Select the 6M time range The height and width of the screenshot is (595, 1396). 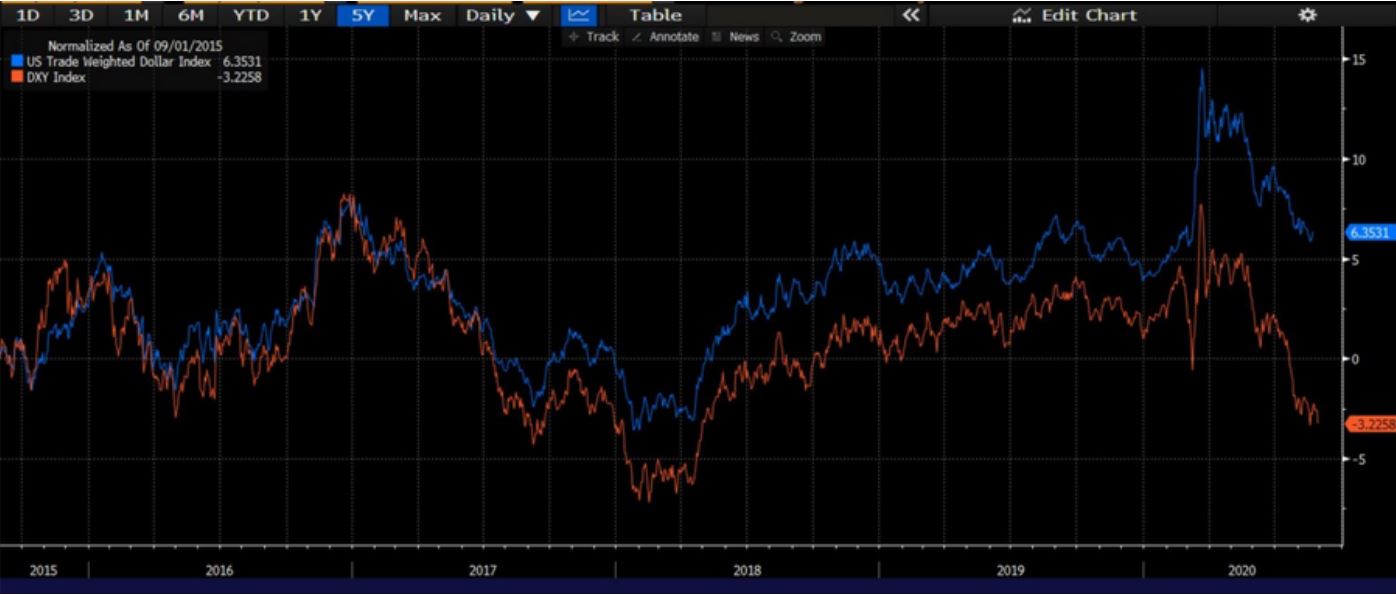coord(190,15)
